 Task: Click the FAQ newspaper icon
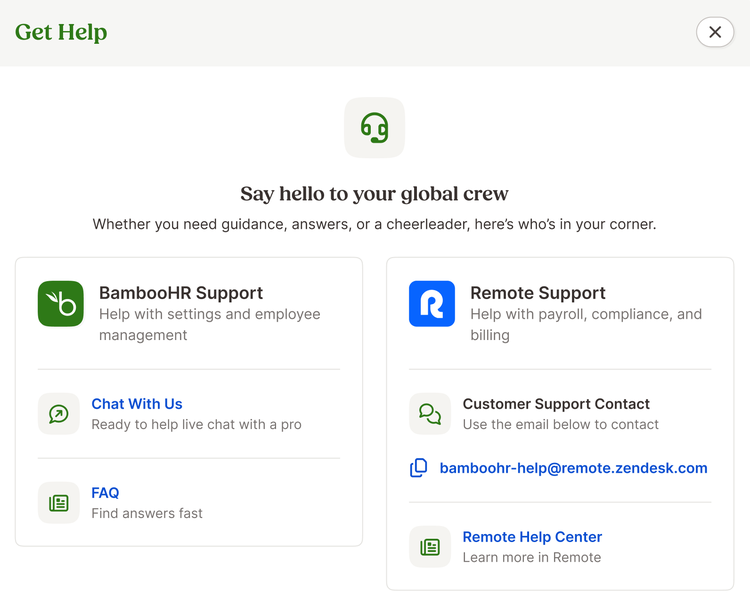pos(59,503)
